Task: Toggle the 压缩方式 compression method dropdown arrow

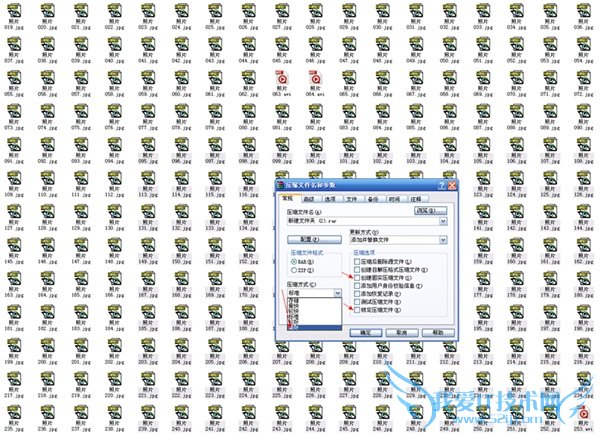Action: click(x=338, y=293)
